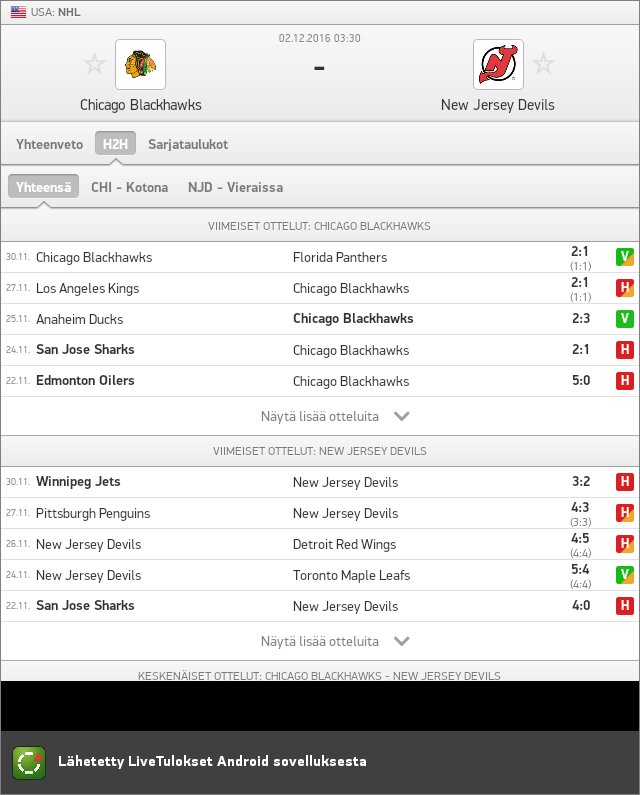Switch to the Yhteenveto tab
This screenshot has width=640, height=795.
[x=49, y=144]
